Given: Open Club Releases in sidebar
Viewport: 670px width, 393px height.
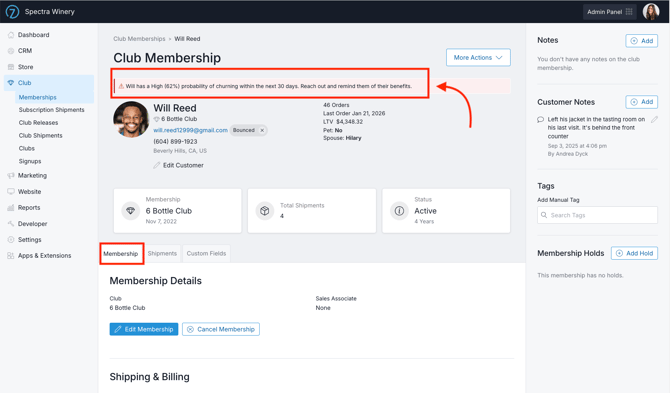Looking at the screenshot, I should point(38,123).
